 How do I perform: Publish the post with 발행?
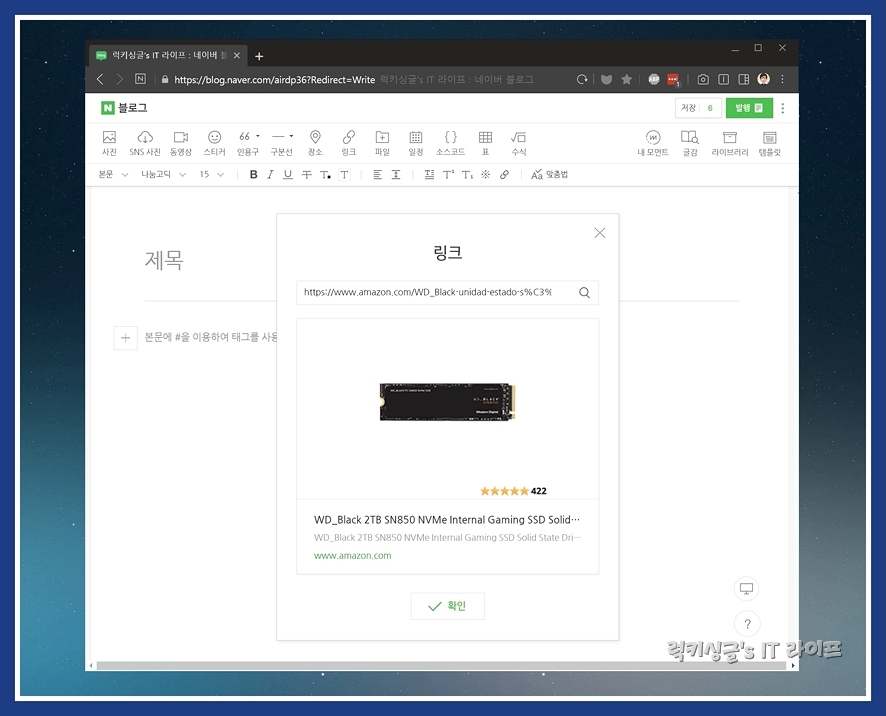pyautogui.click(x=749, y=108)
